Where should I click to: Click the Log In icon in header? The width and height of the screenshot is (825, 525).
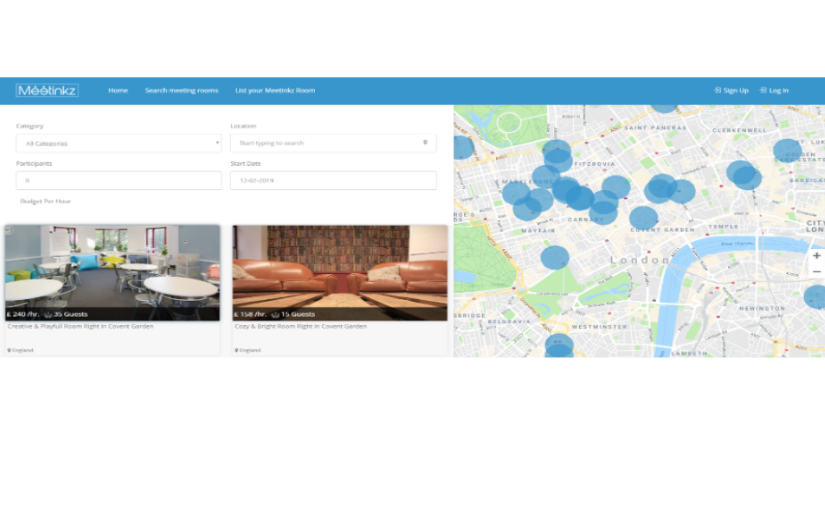(763, 91)
